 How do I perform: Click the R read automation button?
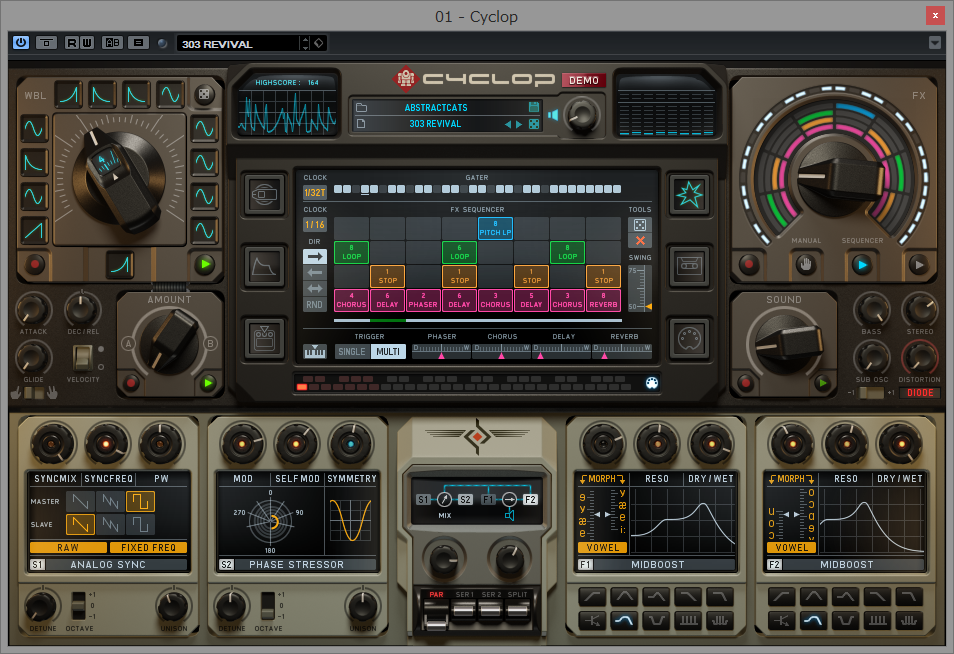[x=72, y=43]
